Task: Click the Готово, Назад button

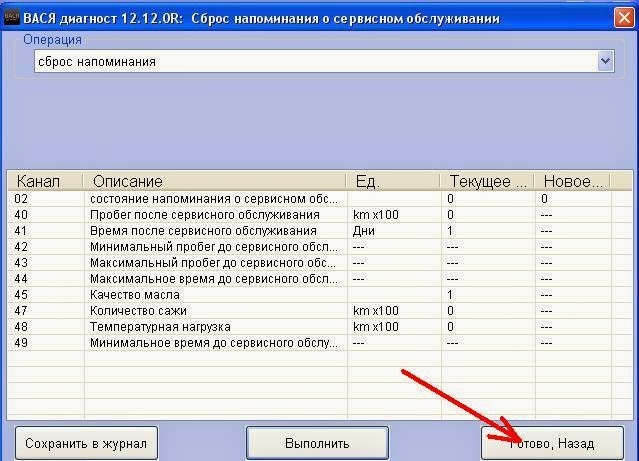Action: 552,443
